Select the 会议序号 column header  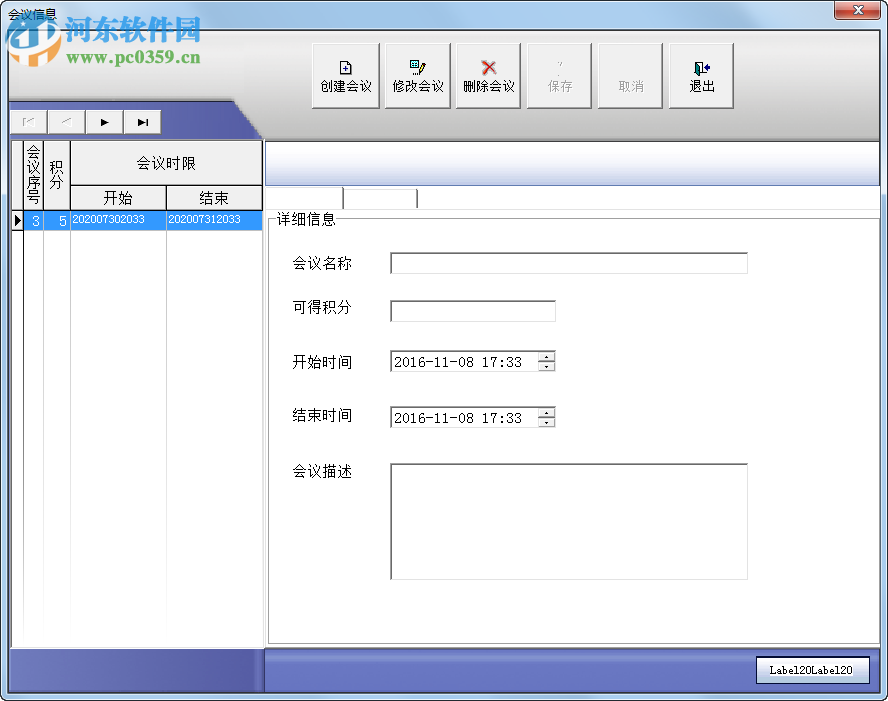pyautogui.click(x=33, y=175)
